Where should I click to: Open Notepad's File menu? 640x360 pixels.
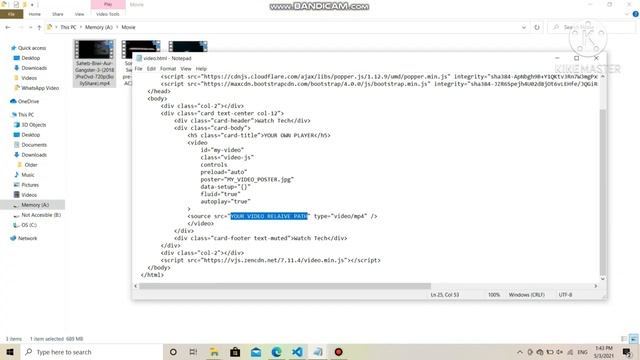point(138,69)
